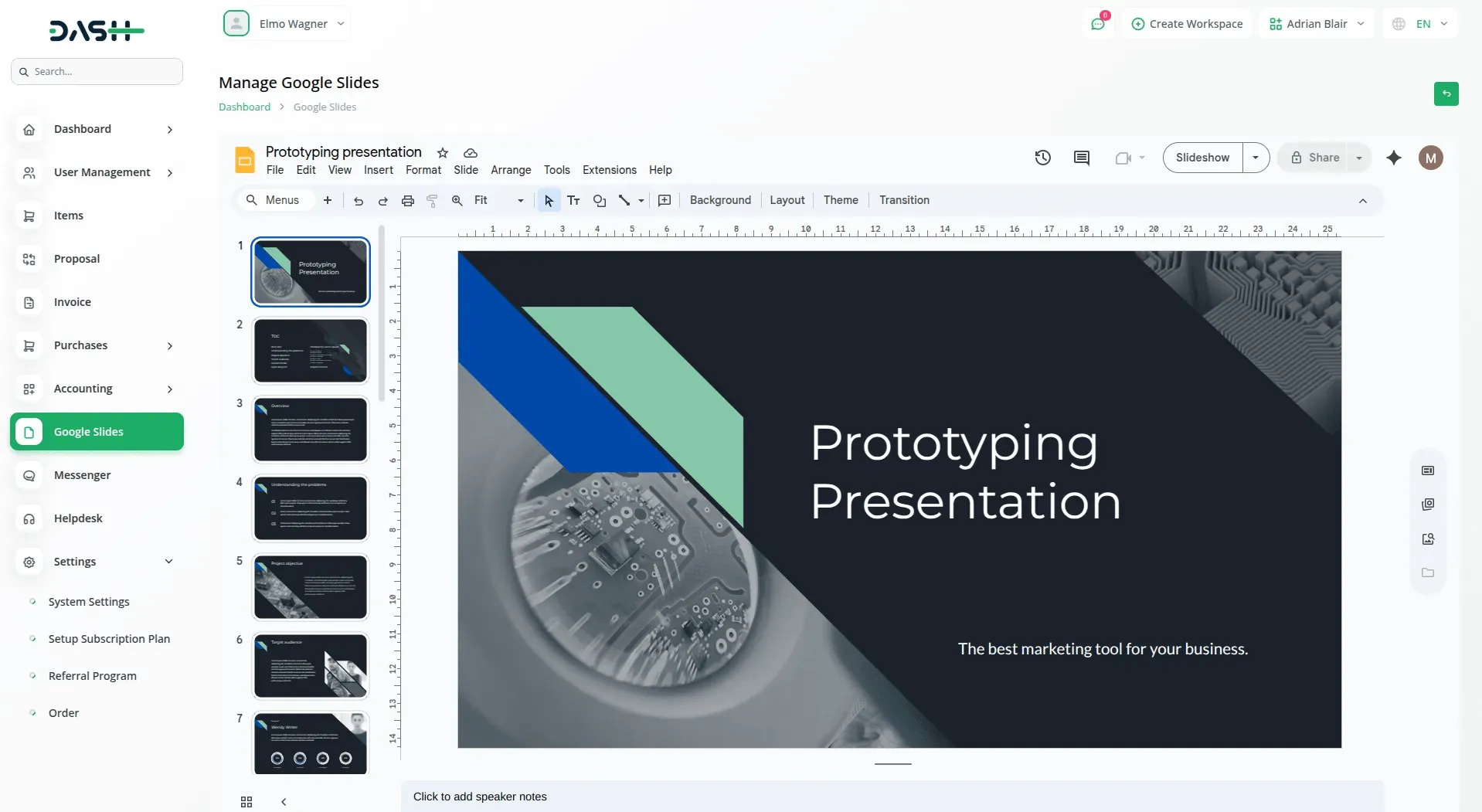Image resolution: width=1482 pixels, height=812 pixels.
Task: Select slide 5 thumbnail in the filmstrip
Action: pyautogui.click(x=310, y=586)
